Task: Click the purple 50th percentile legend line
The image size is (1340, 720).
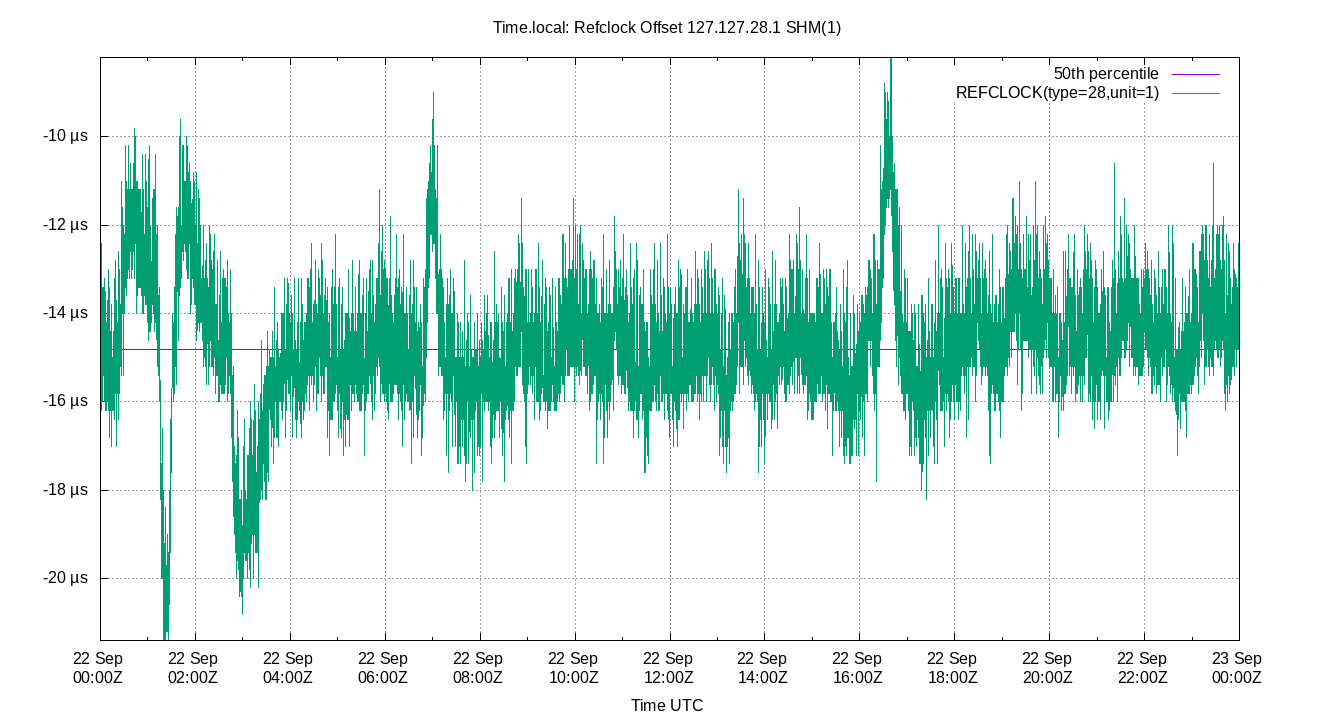Action: pyautogui.click(x=1195, y=75)
